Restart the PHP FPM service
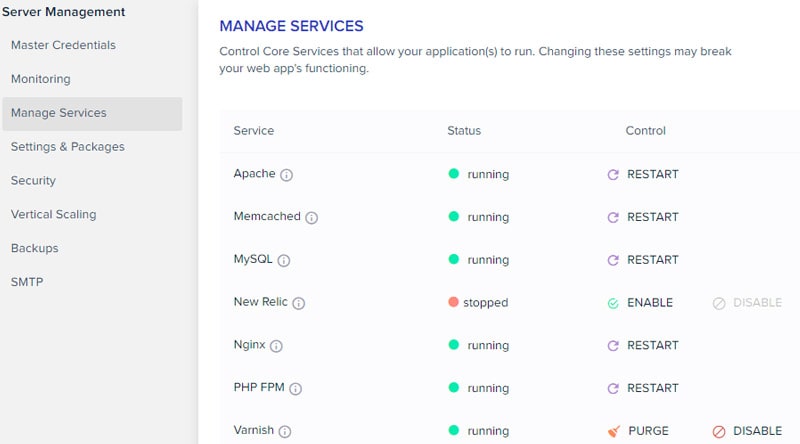 pyautogui.click(x=643, y=388)
